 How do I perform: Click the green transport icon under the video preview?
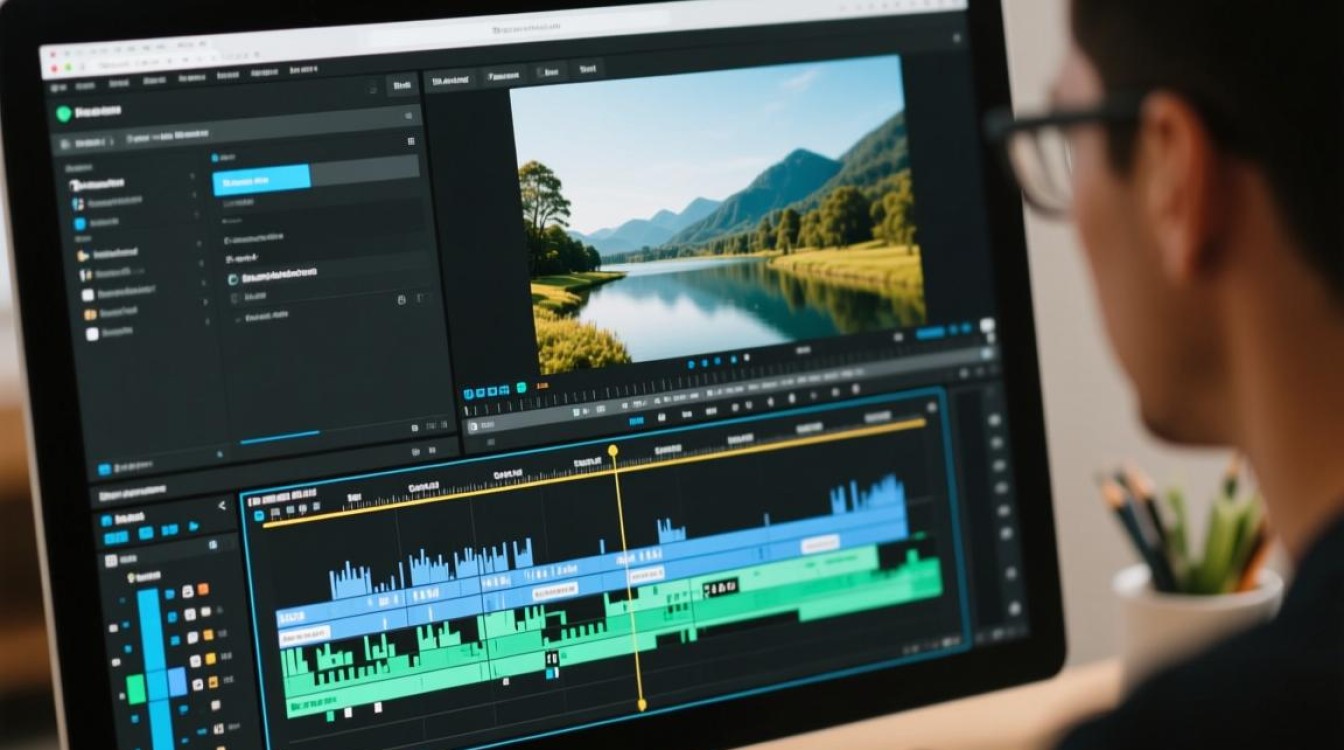coord(520,388)
